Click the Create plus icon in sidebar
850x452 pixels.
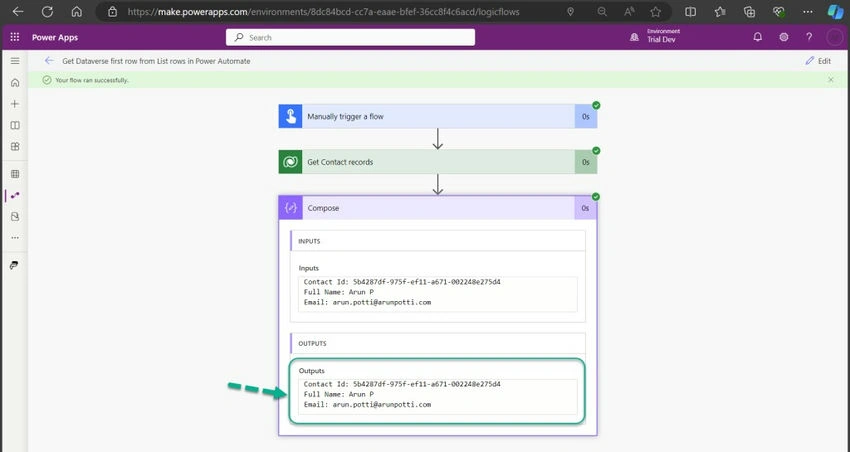[15, 104]
